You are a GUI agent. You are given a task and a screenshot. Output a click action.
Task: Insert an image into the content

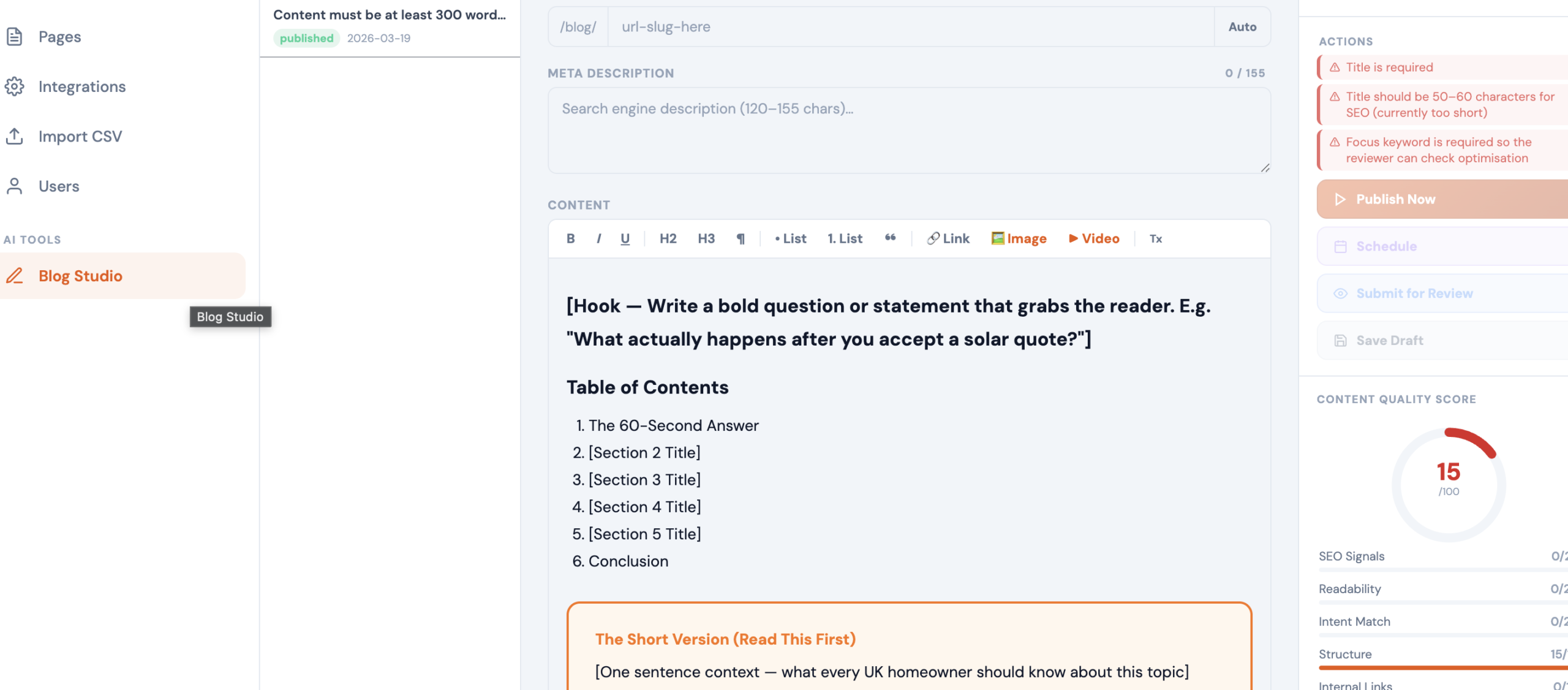click(x=1019, y=238)
